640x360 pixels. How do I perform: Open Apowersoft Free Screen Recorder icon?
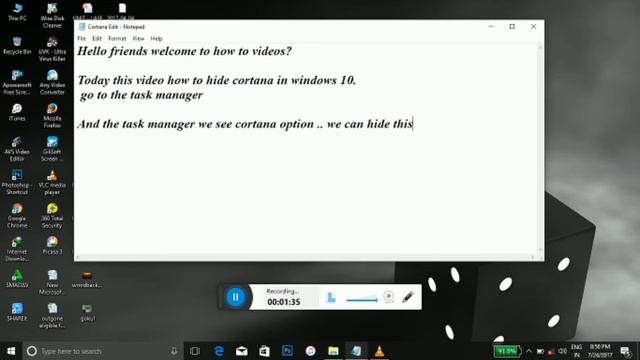(x=17, y=82)
